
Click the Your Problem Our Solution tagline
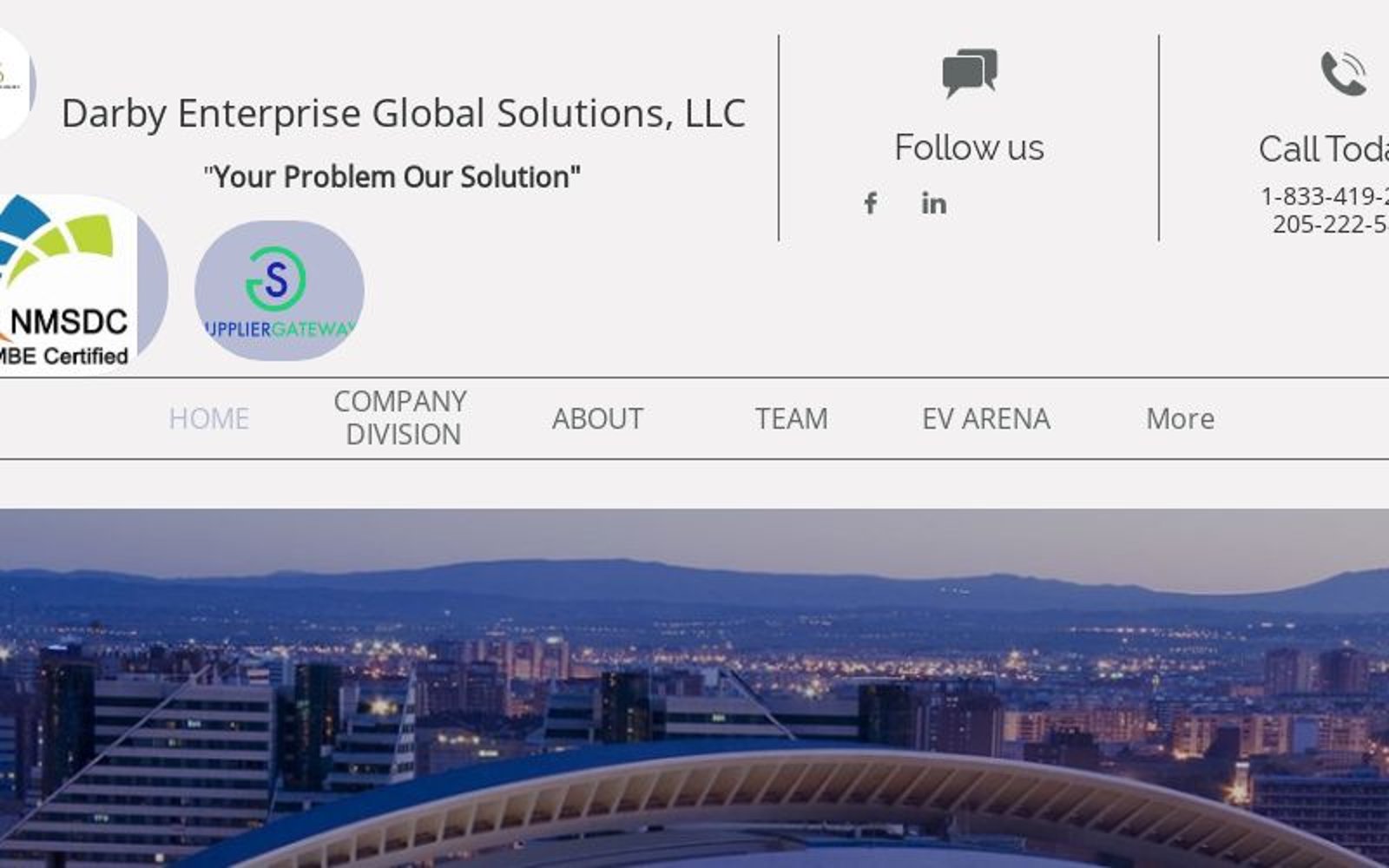click(392, 177)
